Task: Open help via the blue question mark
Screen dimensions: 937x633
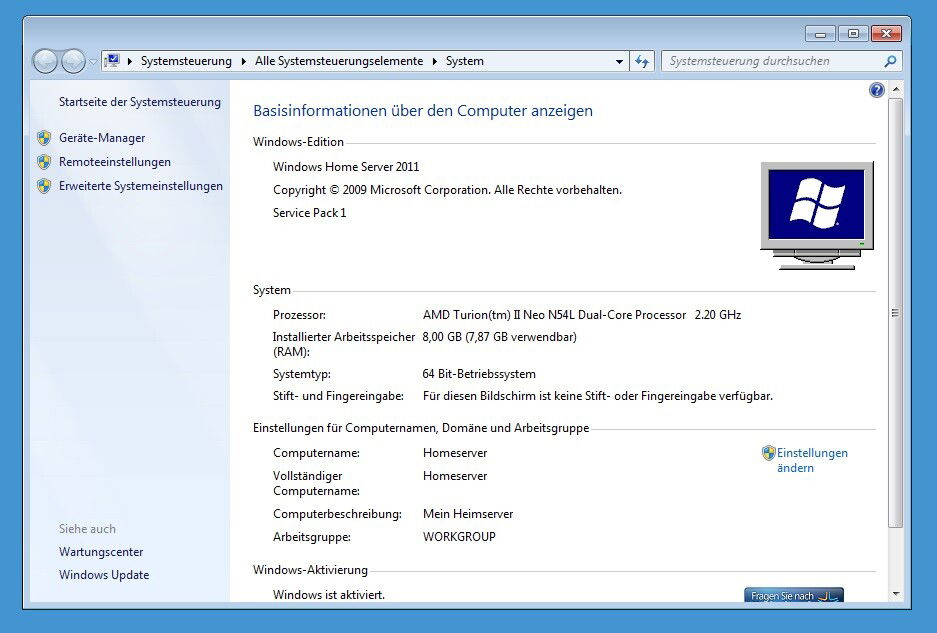Action: click(x=877, y=90)
